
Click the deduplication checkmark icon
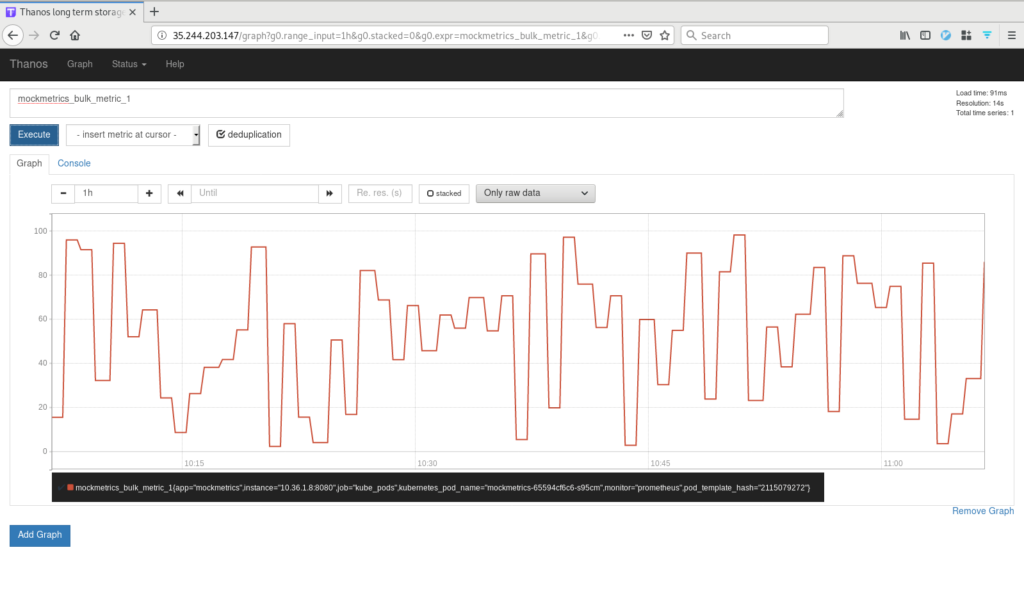coord(222,134)
